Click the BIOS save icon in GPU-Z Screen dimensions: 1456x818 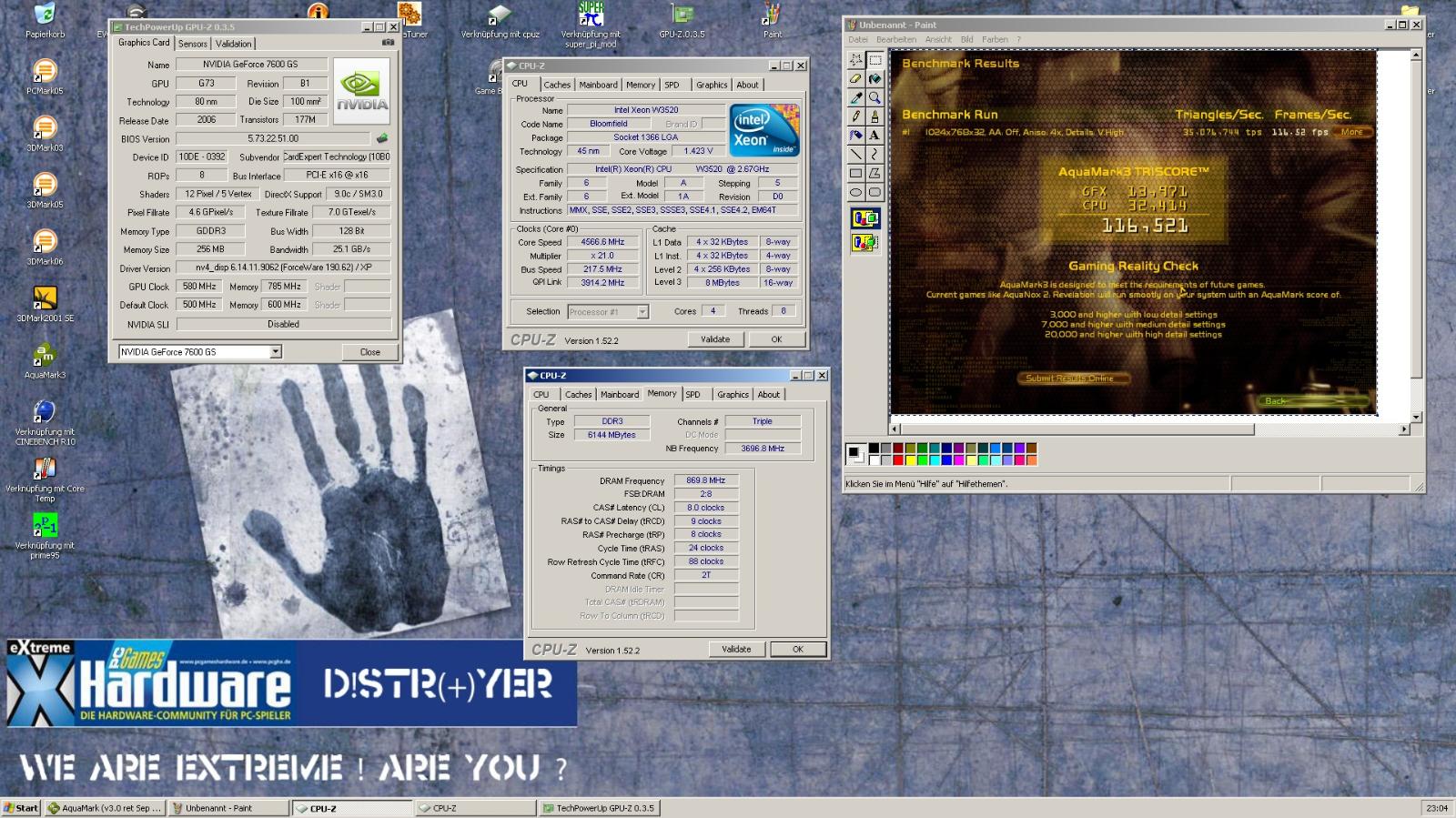[382, 138]
